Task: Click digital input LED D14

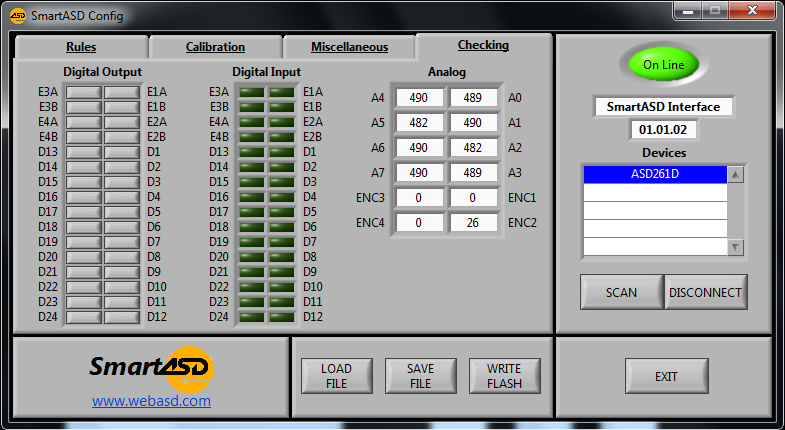Action: pos(252,167)
